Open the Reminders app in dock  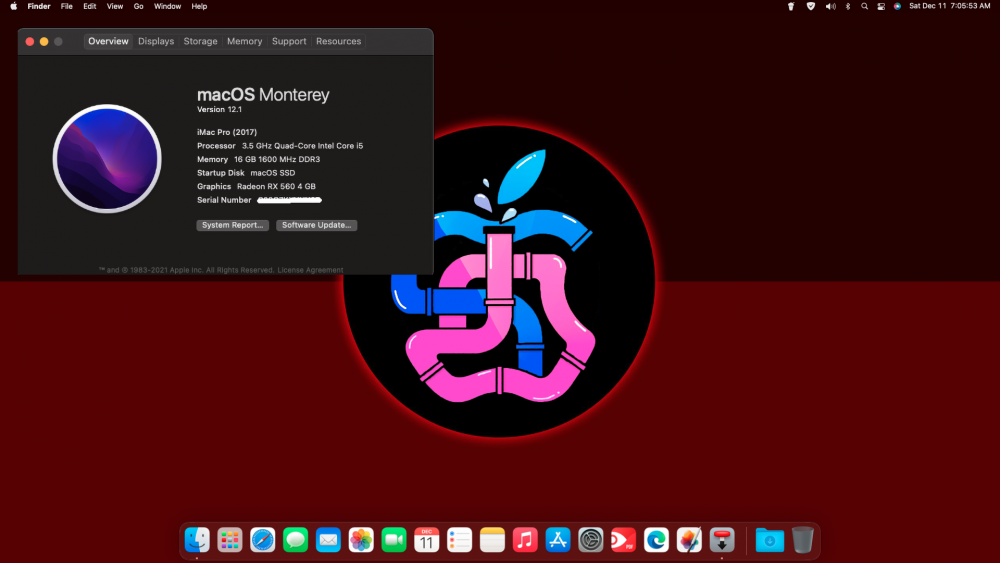coord(460,540)
